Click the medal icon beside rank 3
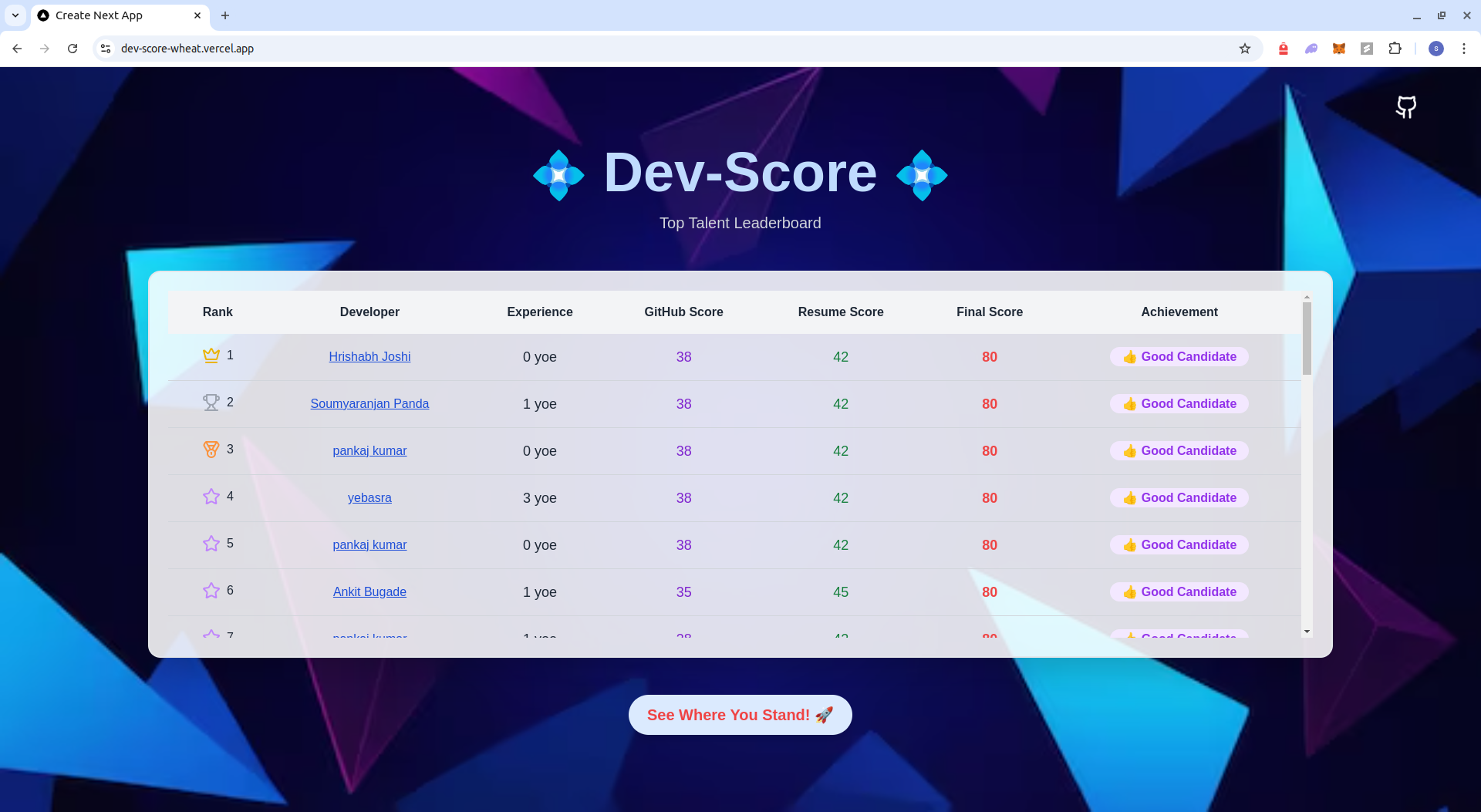 pyautogui.click(x=211, y=449)
